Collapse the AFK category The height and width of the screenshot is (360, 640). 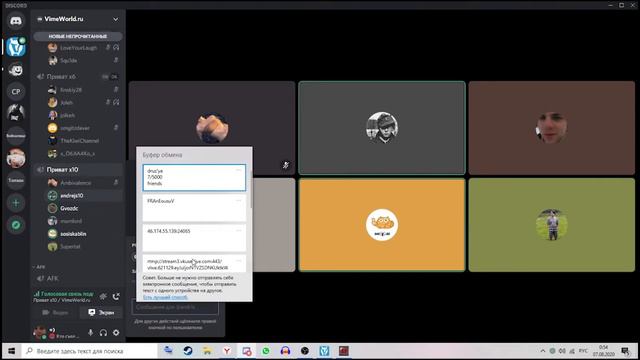(39, 267)
